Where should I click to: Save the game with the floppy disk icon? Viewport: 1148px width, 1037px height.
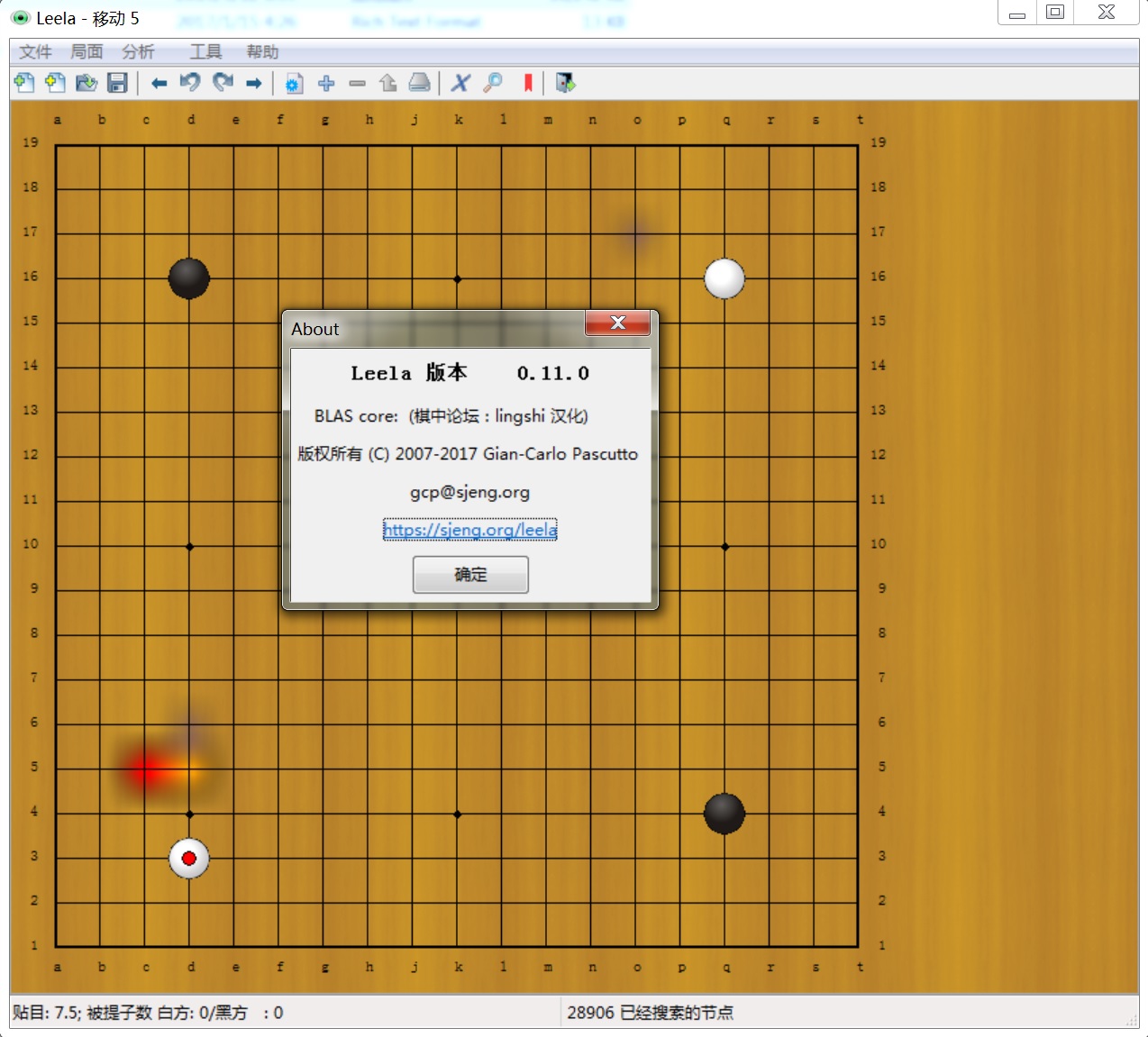click(x=117, y=83)
